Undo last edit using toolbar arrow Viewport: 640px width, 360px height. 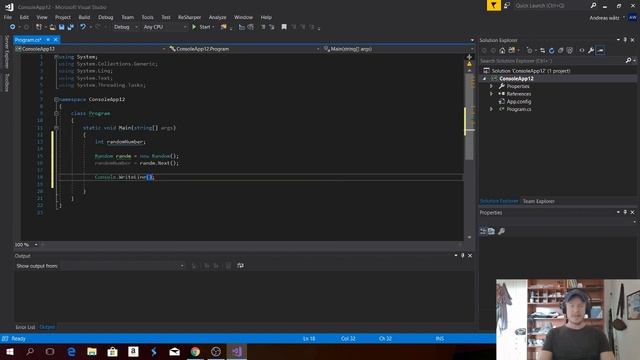[83, 27]
